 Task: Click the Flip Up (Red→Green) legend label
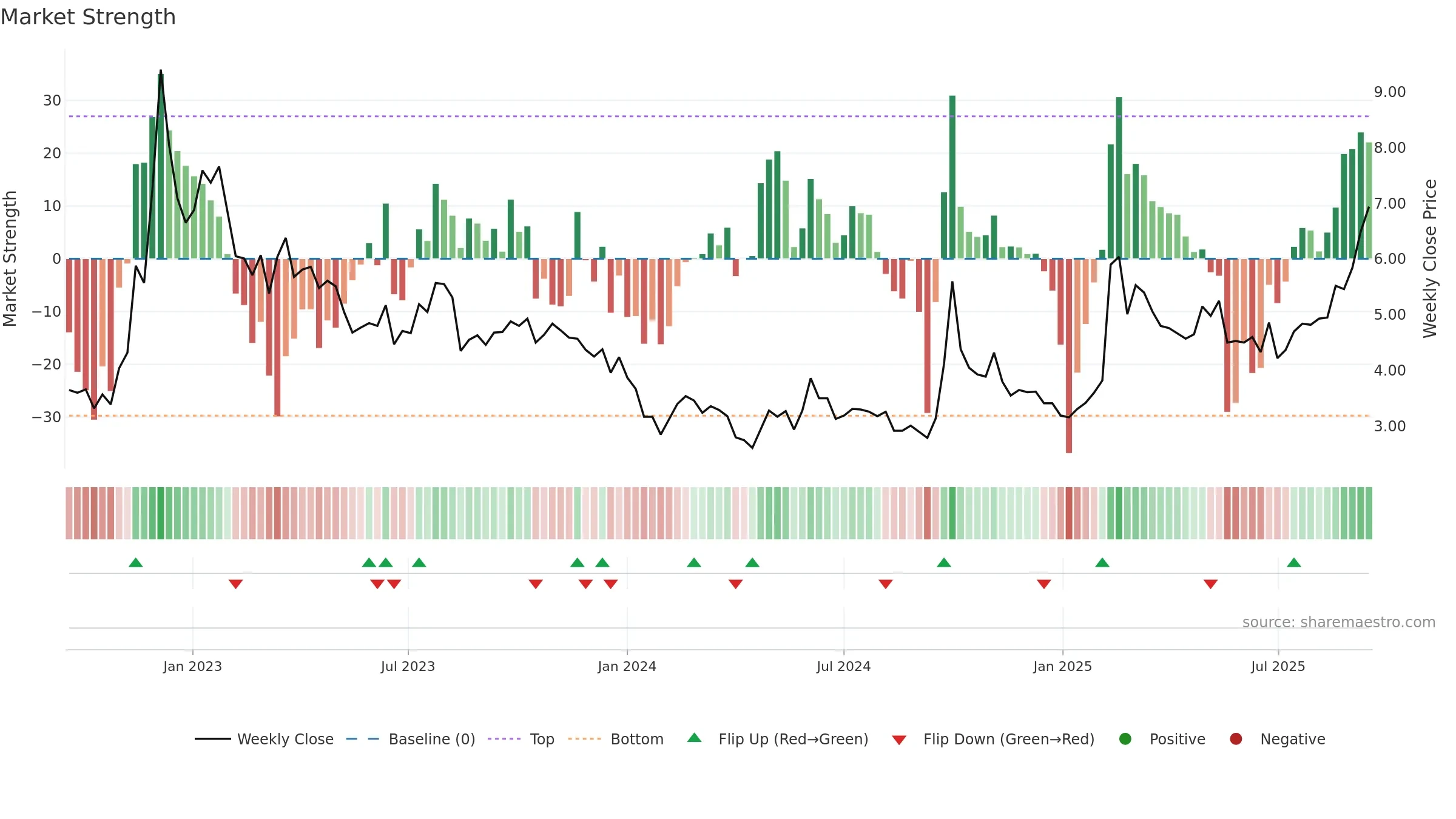(794, 739)
